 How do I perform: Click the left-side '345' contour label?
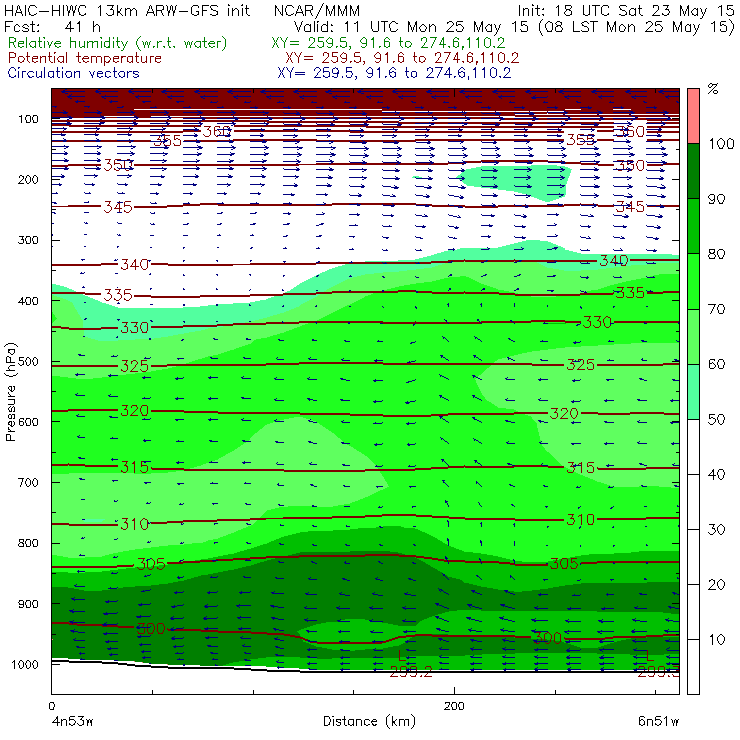click(x=118, y=207)
